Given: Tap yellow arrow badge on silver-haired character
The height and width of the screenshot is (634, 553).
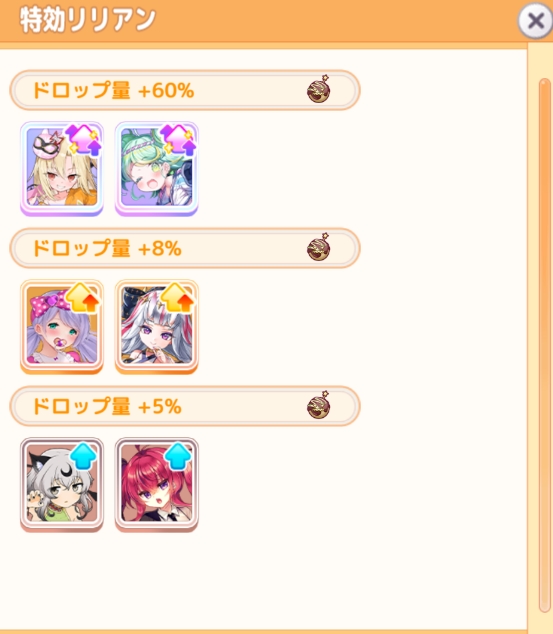Looking at the screenshot, I should click(178, 298).
